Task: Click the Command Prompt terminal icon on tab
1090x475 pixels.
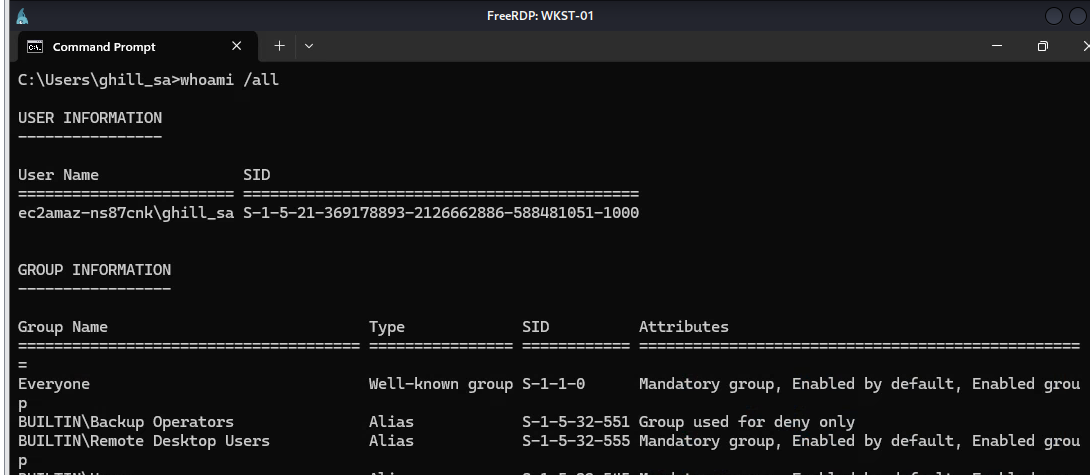Action: pos(34,46)
